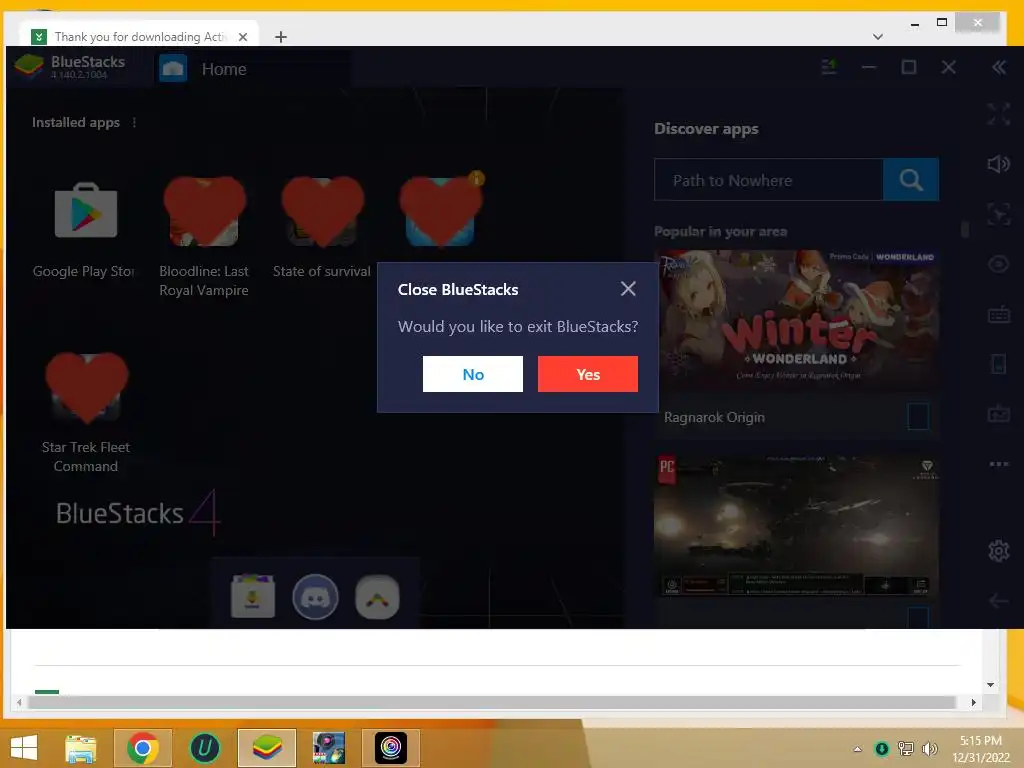Click the system tray volume icon
The height and width of the screenshot is (768, 1024).
(x=929, y=749)
